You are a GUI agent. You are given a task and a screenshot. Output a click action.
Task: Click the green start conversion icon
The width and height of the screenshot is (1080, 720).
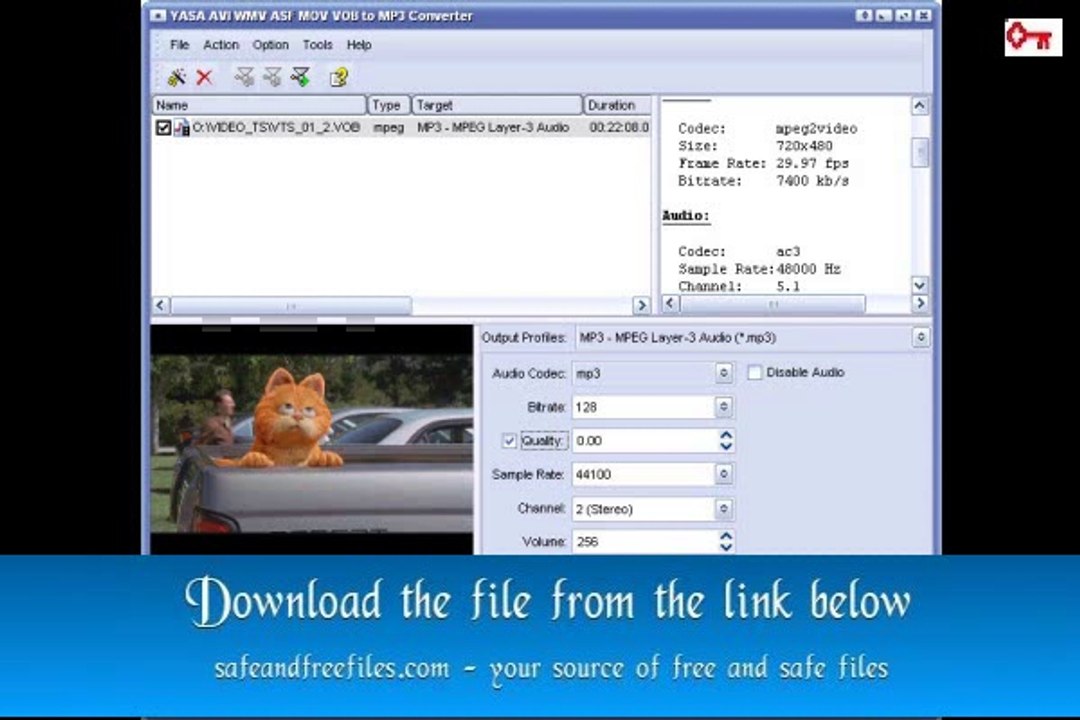[x=300, y=77]
